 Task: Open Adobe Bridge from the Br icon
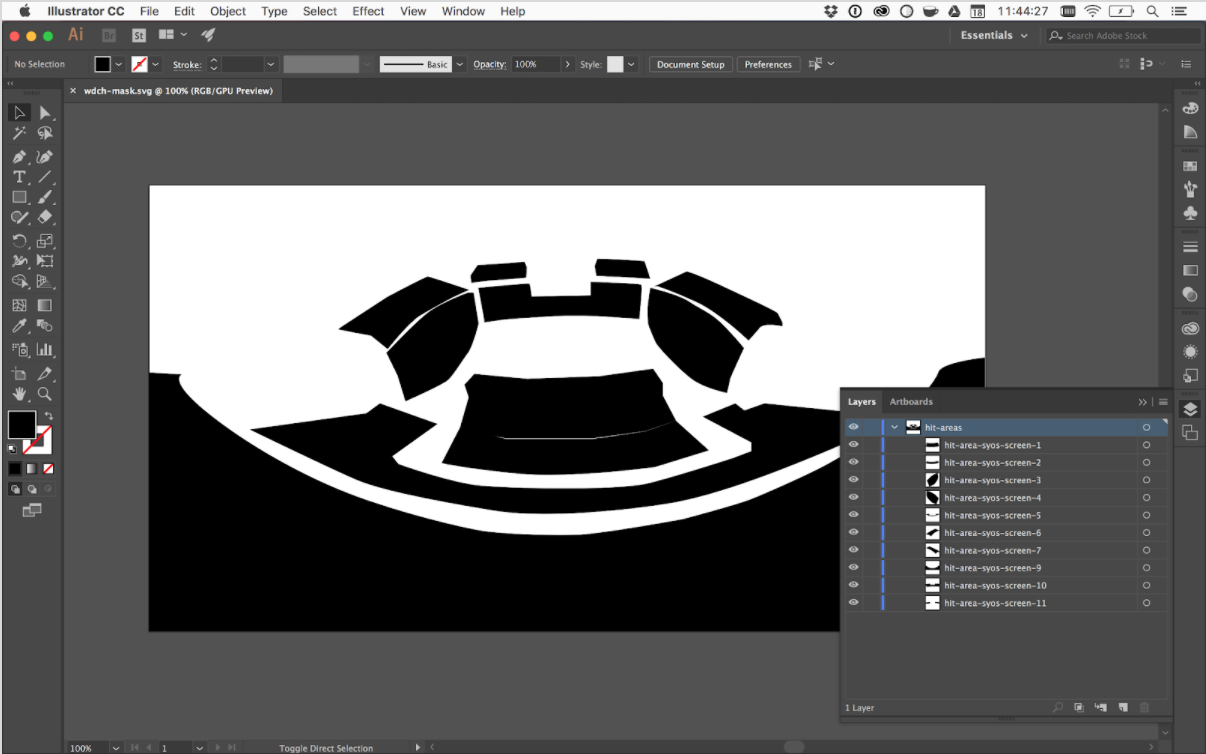tap(109, 35)
